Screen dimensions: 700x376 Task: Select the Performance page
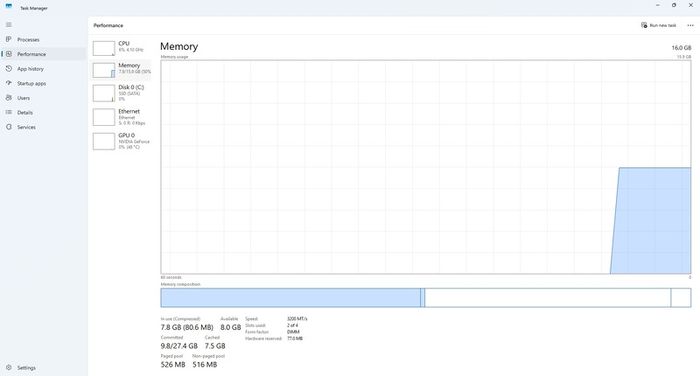43,54
